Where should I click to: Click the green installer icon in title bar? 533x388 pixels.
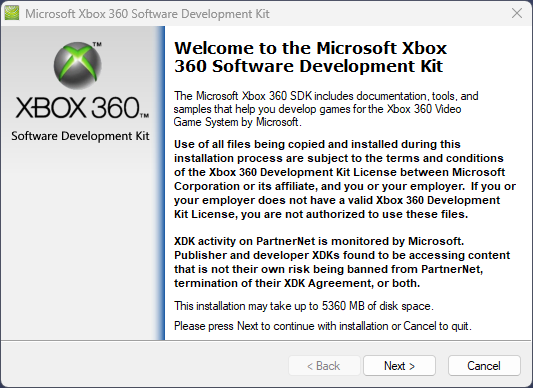(12, 14)
